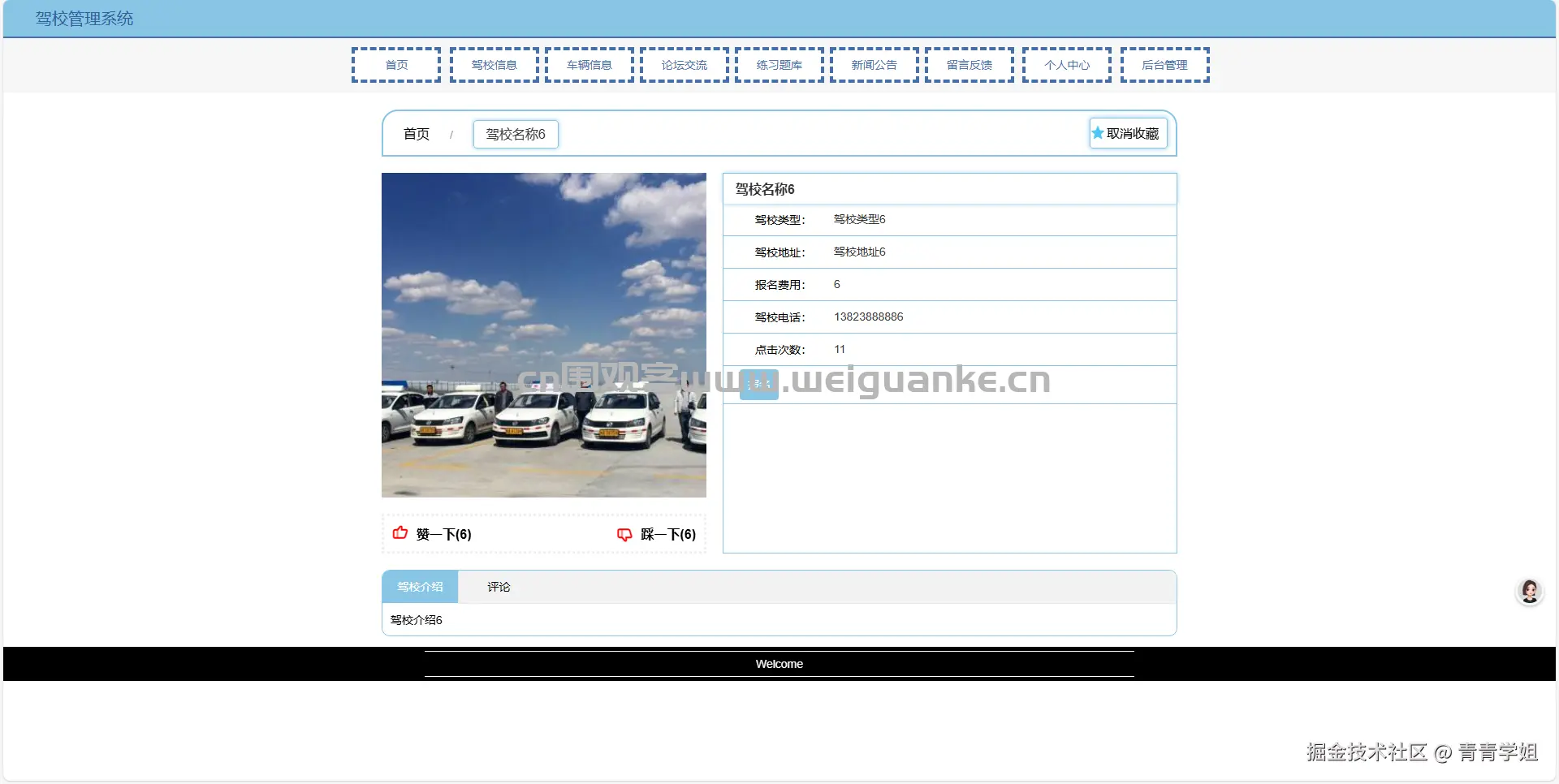Click the small blue button below 点击次数
Screen dimensions: 1559x784
759,384
